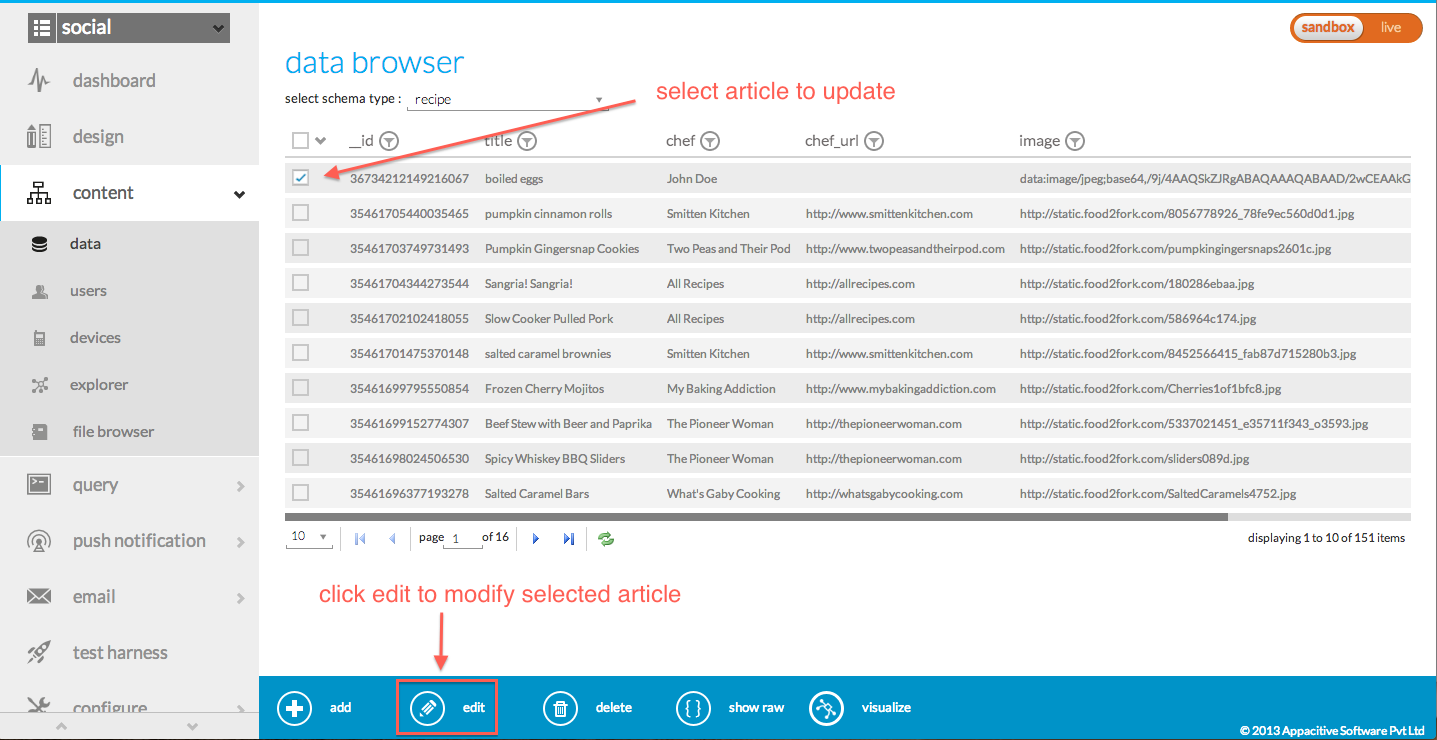Click the show raw braces icon
Viewport: 1437px width, 740px height.
click(x=693, y=708)
